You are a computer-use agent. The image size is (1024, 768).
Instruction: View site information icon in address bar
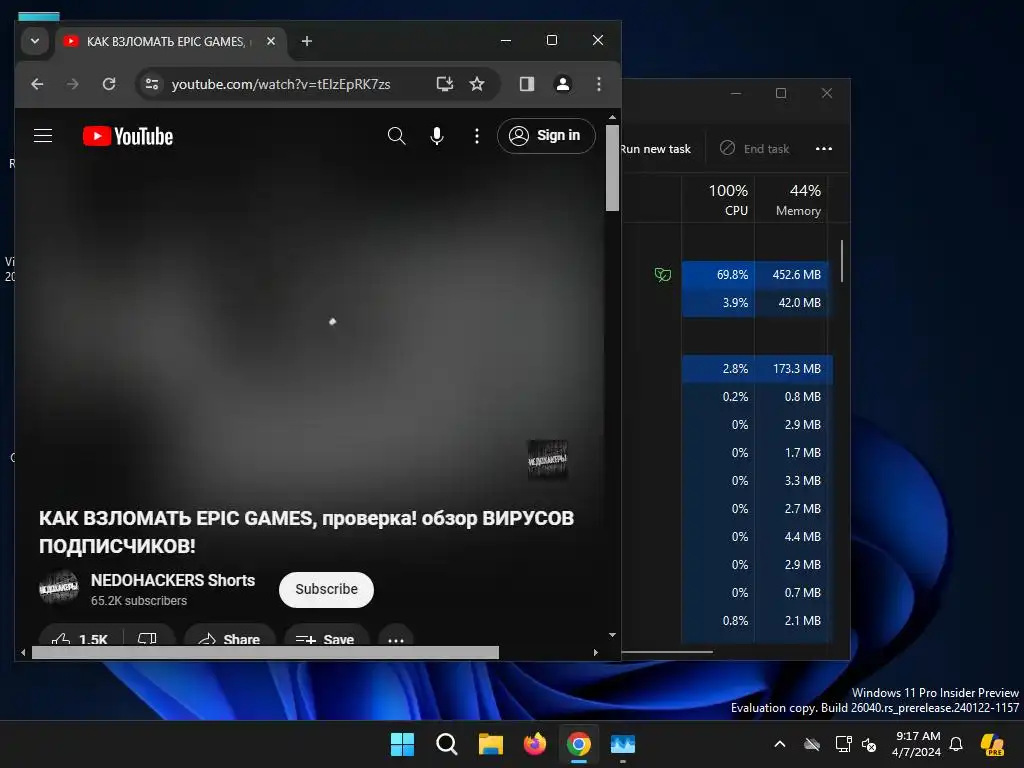(152, 84)
